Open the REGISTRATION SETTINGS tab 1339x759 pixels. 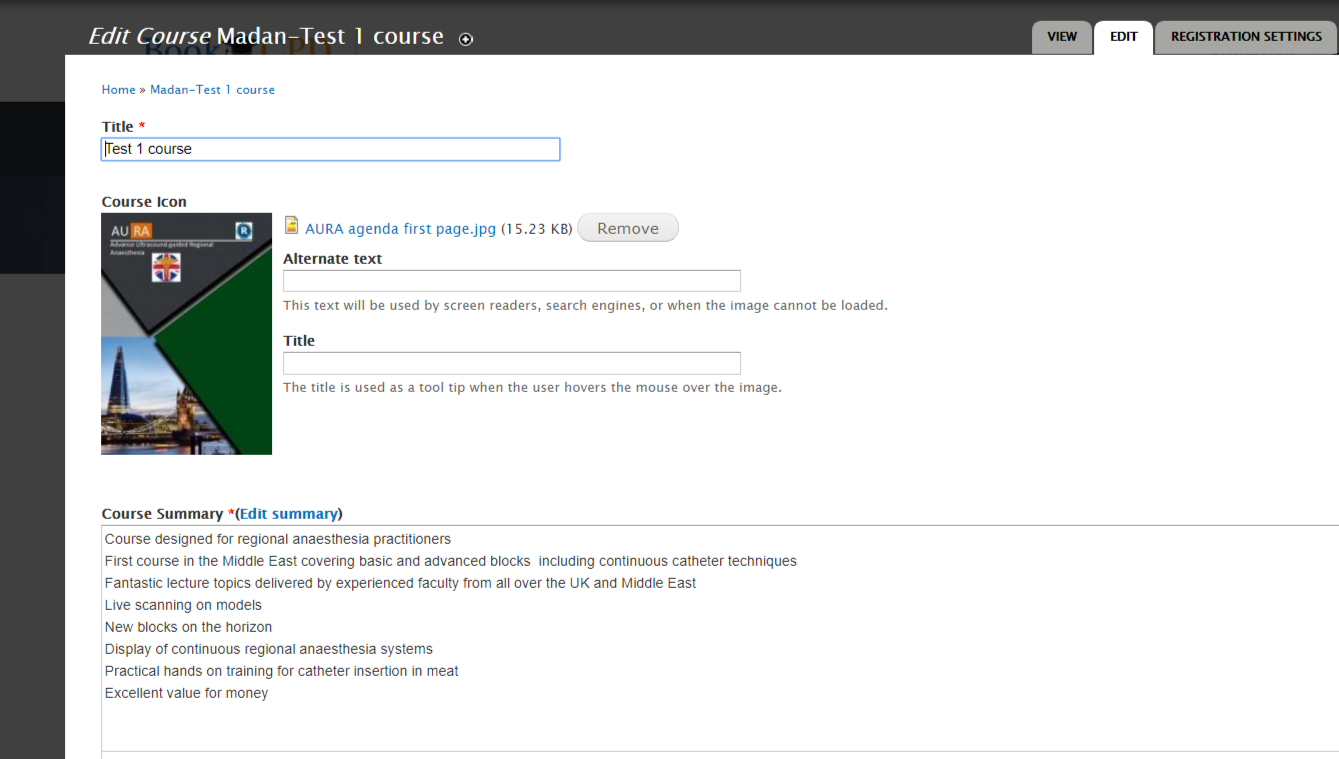1246,37
